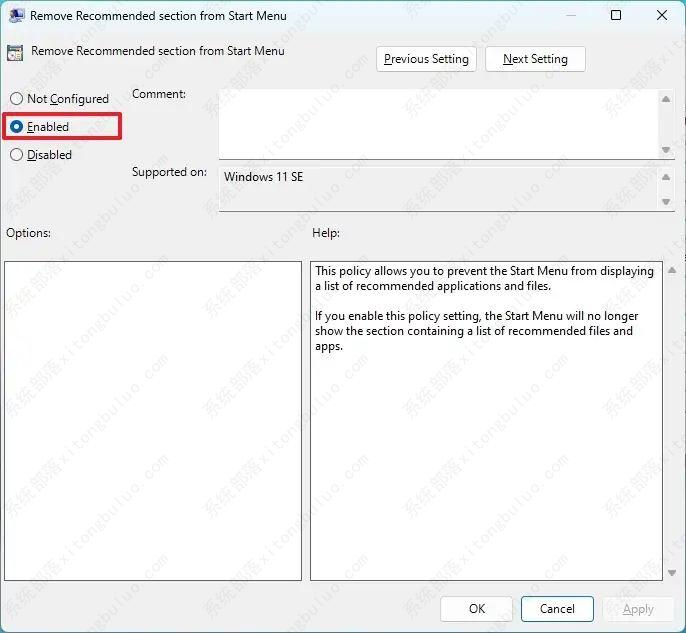Select the Disabled radio option

coord(16,155)
